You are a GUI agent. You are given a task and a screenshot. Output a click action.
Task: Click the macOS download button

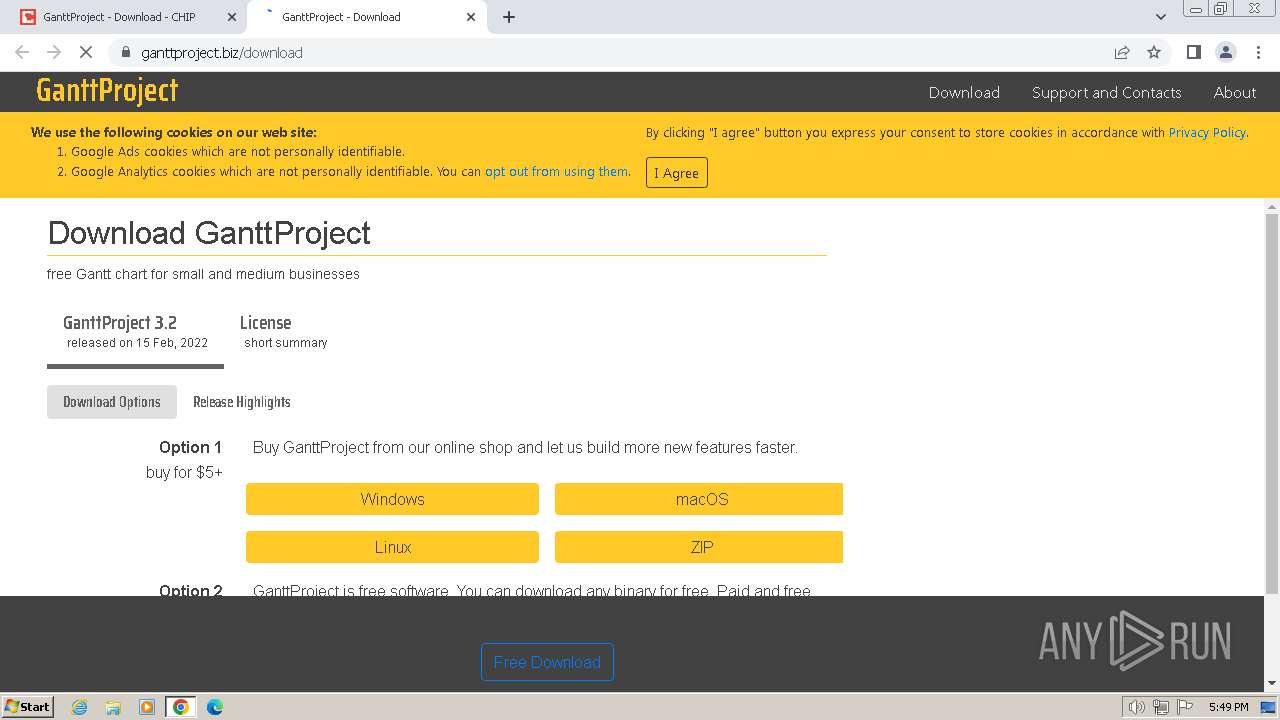699,499
